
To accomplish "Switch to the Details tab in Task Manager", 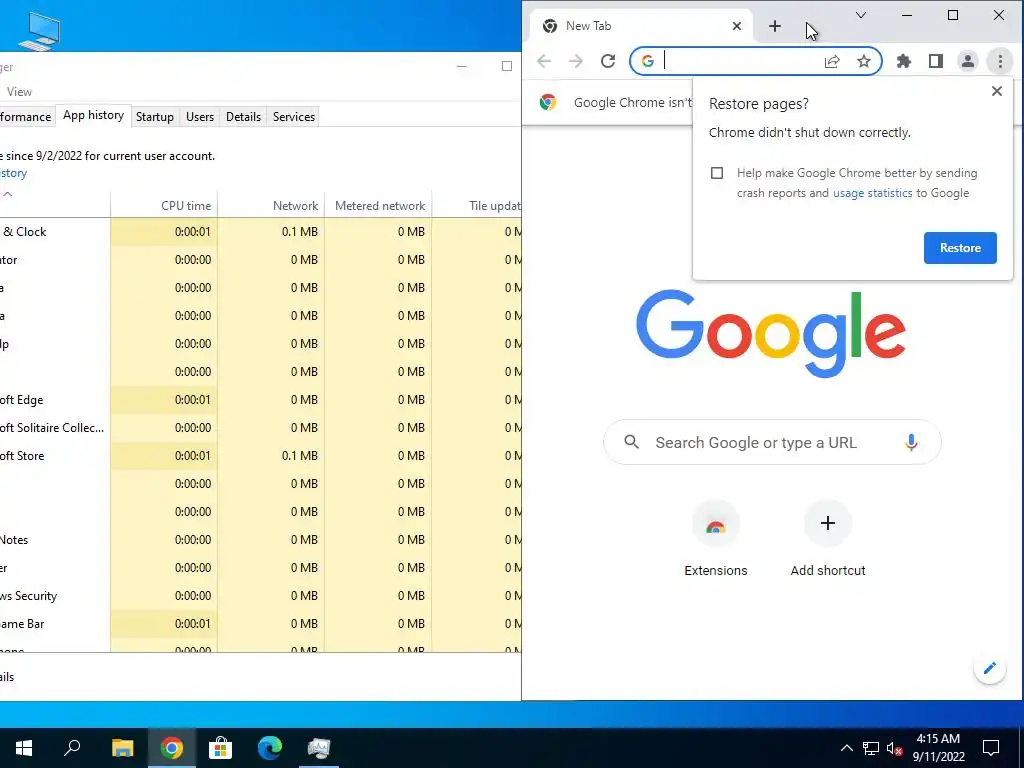I will [244, 117].
